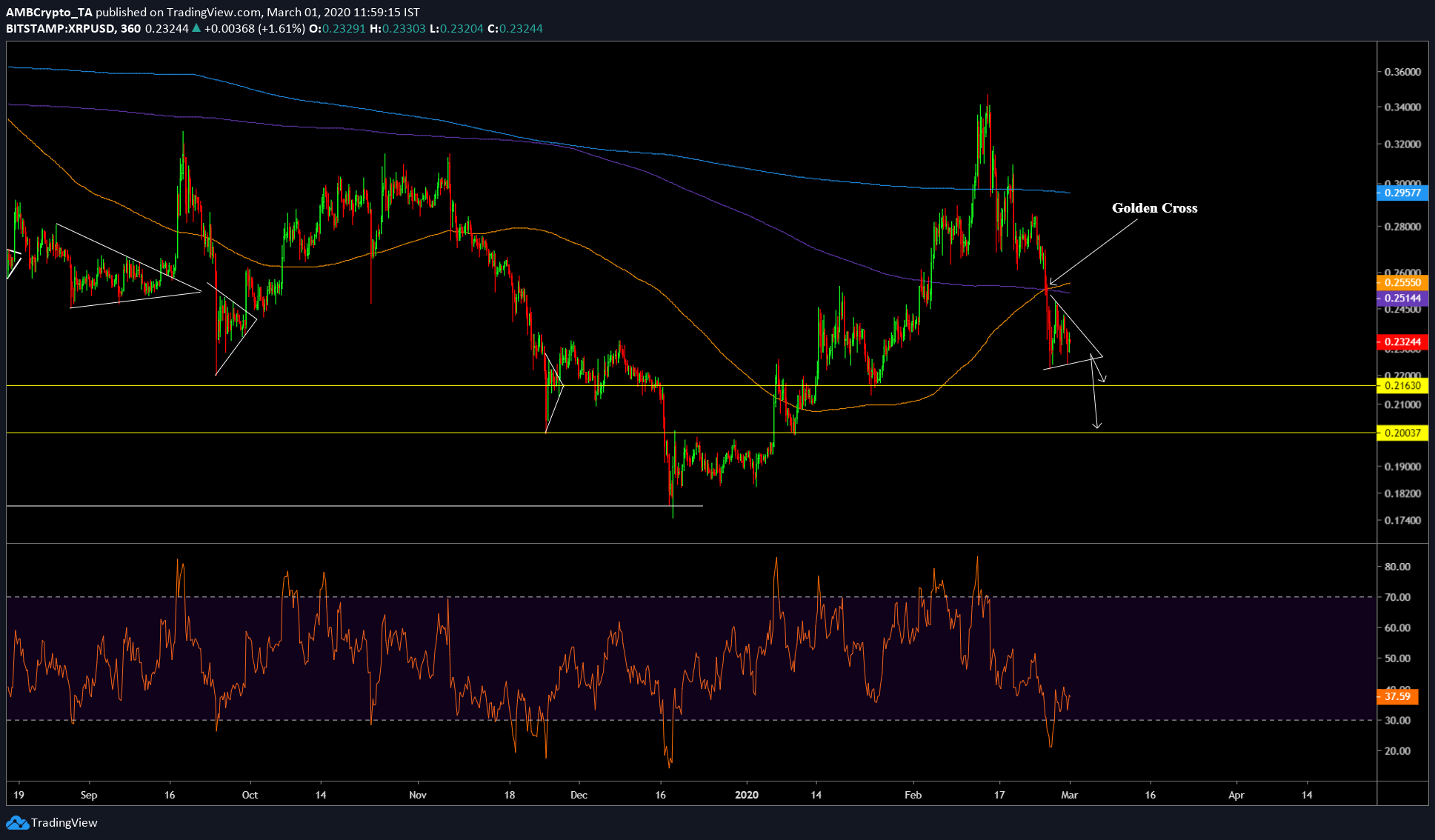The height and width of the screenshot is (840, 1435).
Task: Click the Dec date axis label
Action: pos(579,795)
